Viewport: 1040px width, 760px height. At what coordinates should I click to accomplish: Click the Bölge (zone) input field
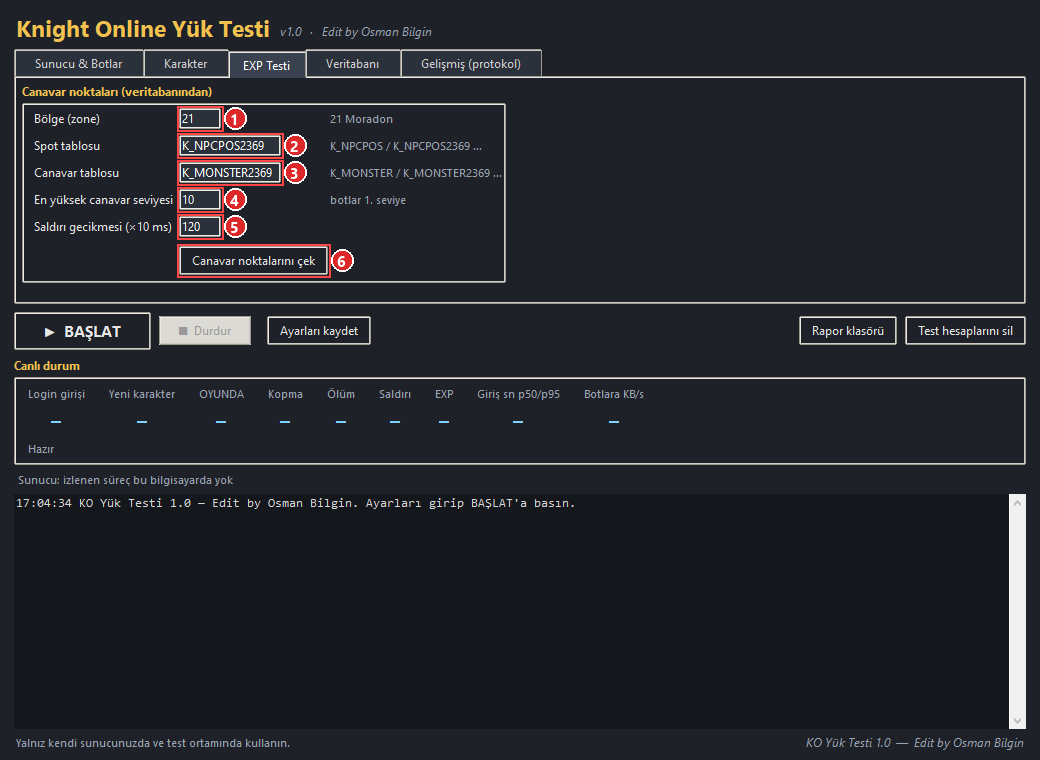click(200, 119)
